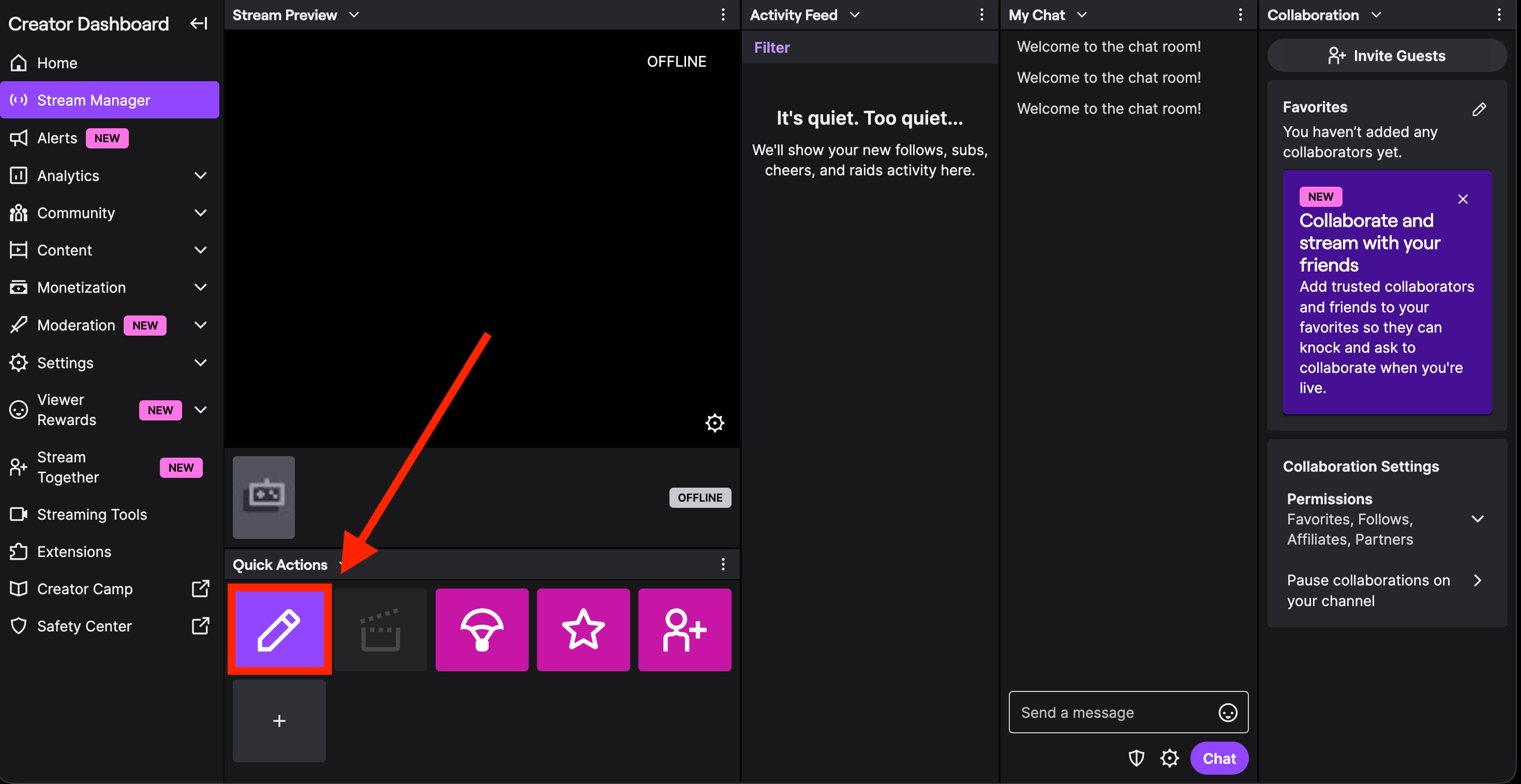Dismiss the Collaborate with friends promo card
This screenshot has width=1521, height=784.
tap(1463, 199)
